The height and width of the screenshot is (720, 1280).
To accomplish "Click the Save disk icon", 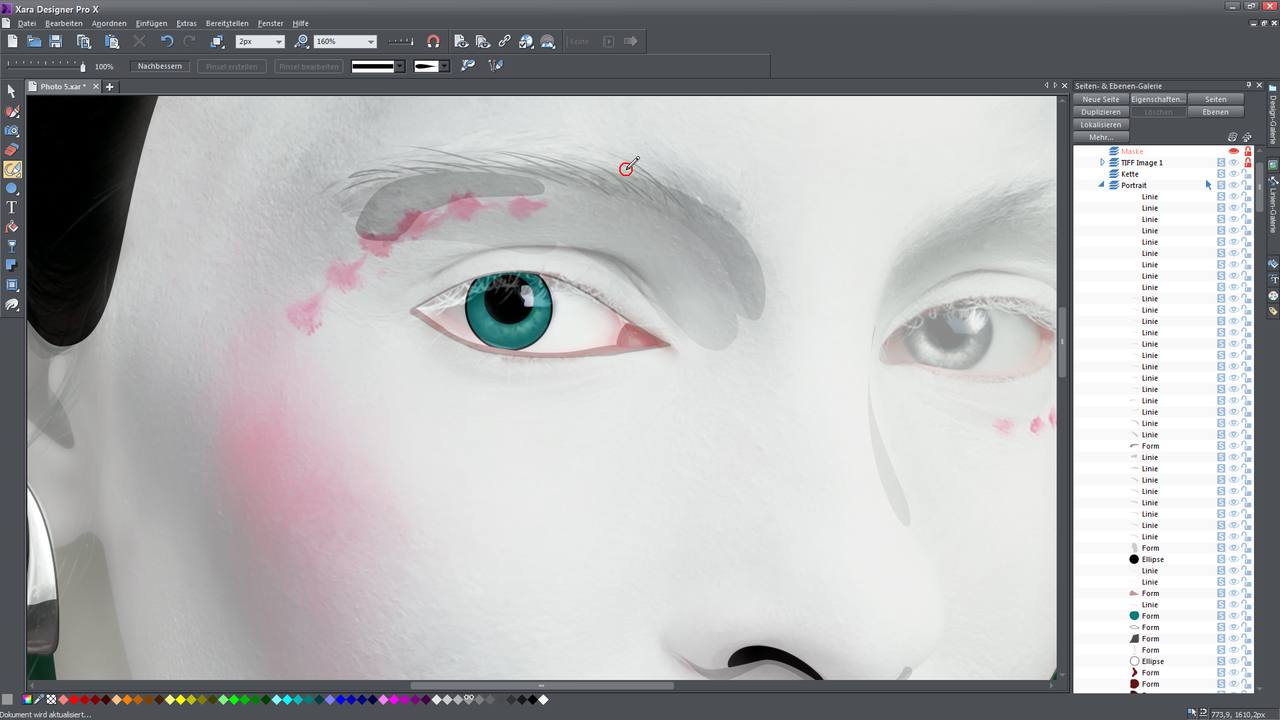I will pos(56,41).
